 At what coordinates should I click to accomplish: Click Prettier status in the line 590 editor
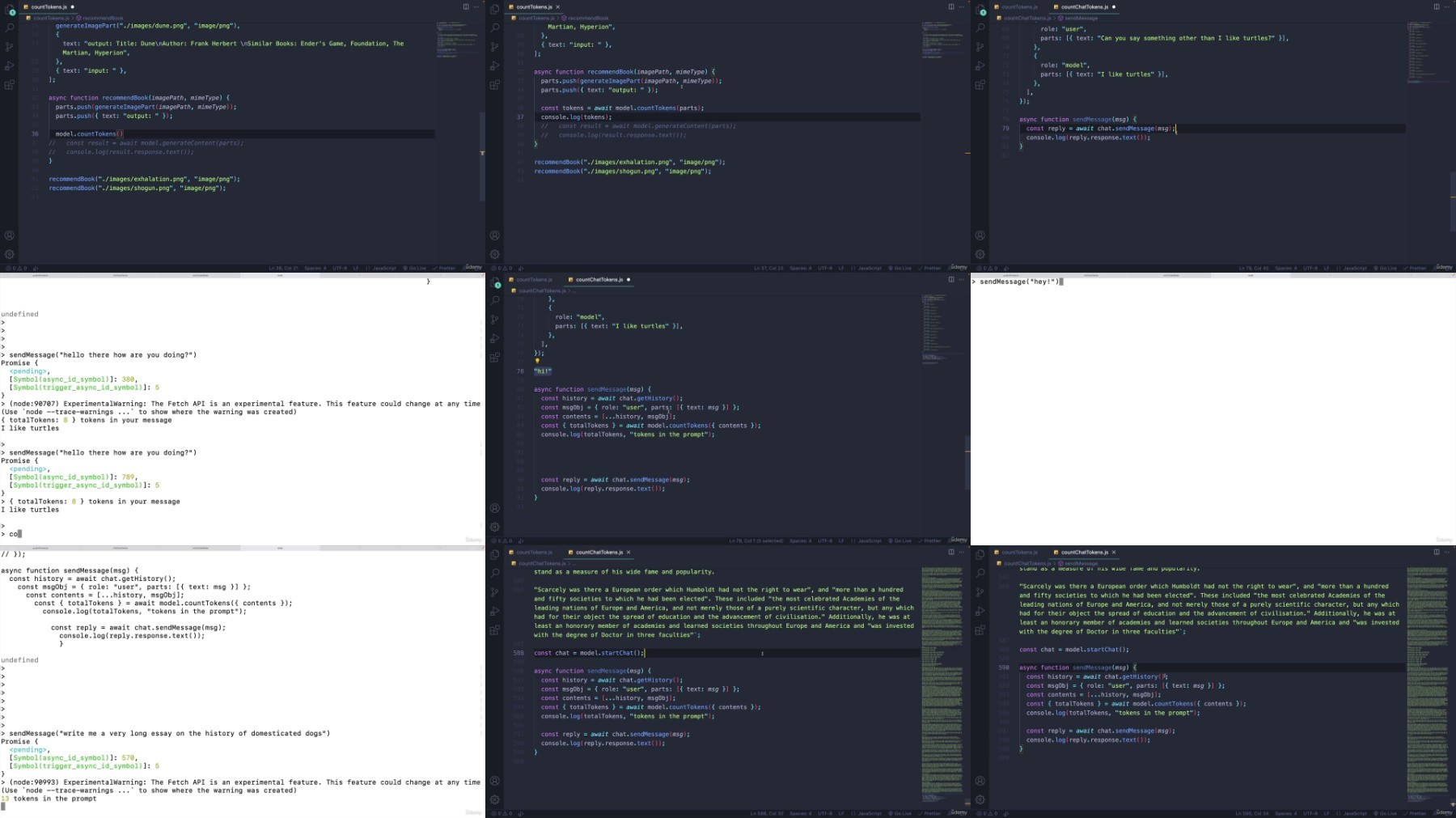1416,813
